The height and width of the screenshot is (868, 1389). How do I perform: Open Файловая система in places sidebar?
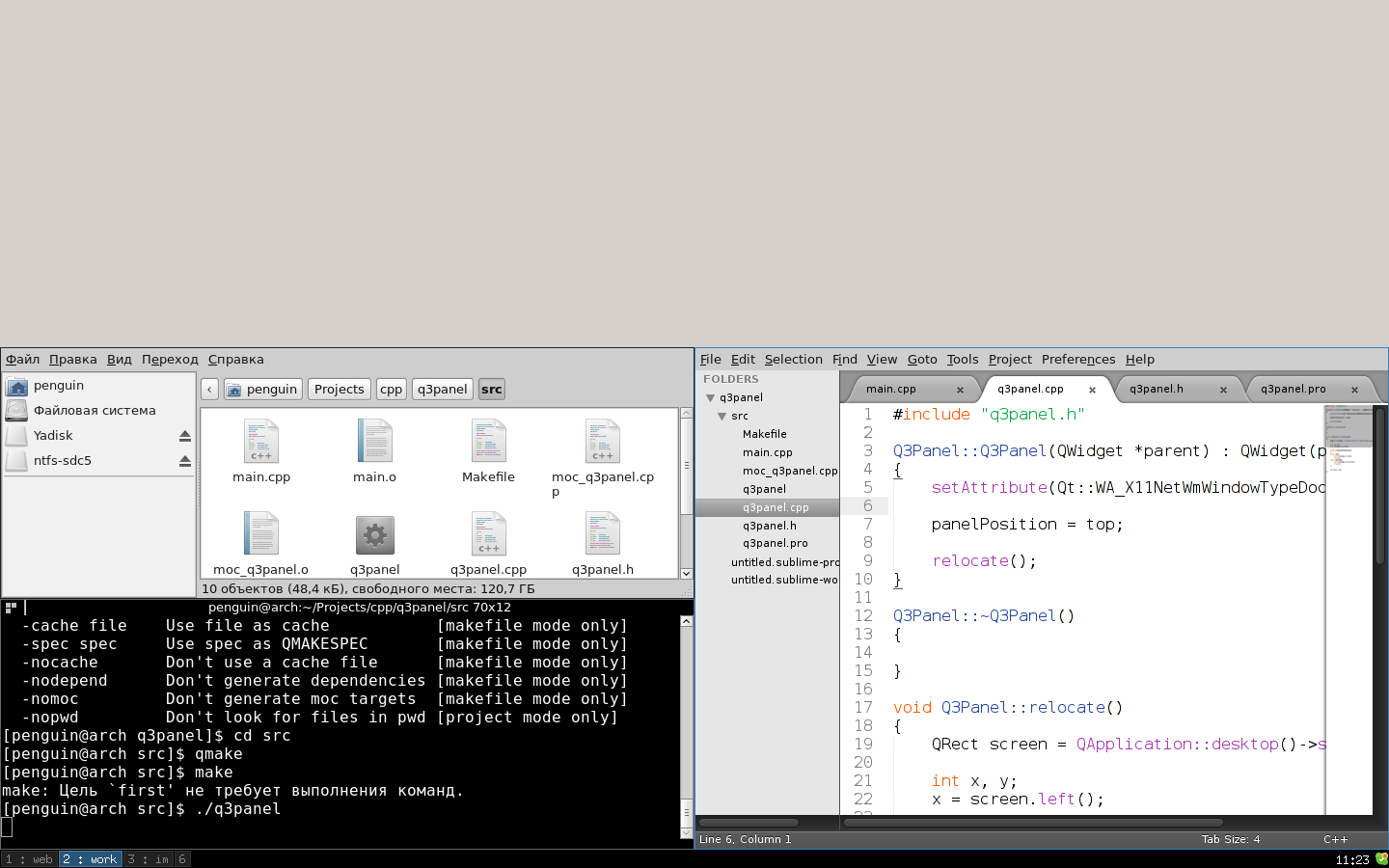click(x=99, y=411)
